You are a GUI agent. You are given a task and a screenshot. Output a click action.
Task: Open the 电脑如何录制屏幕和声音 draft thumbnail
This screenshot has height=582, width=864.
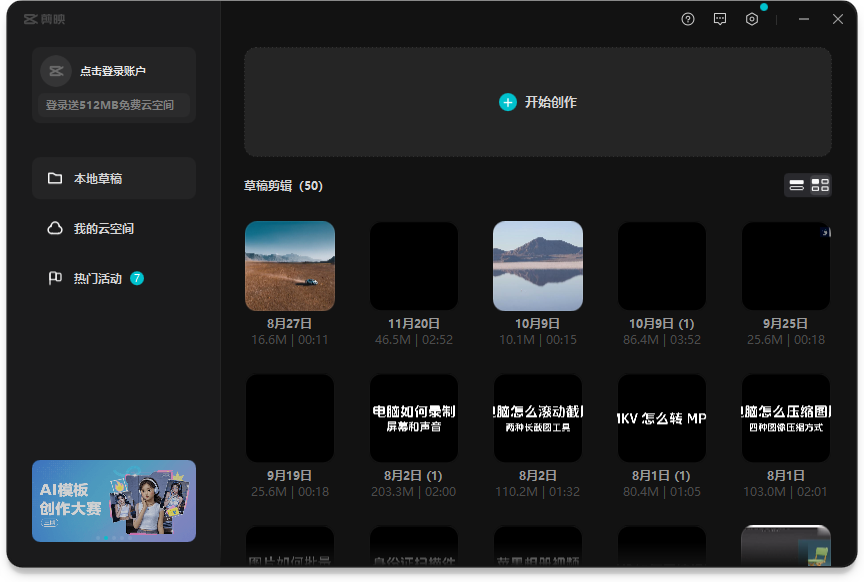coord(413,417)
